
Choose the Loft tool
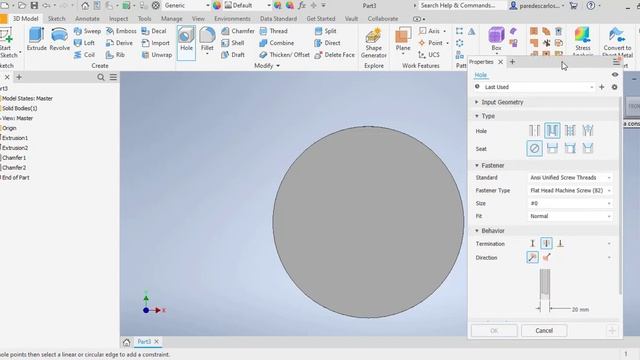(x=84, y=43)
